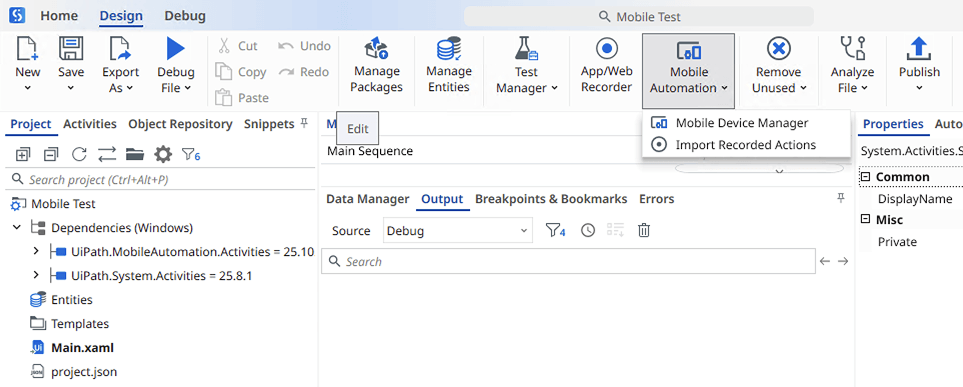The width and height of the screenshot is (963, 387).
Task: Expand the designer panel chevron
Action: 779,171
